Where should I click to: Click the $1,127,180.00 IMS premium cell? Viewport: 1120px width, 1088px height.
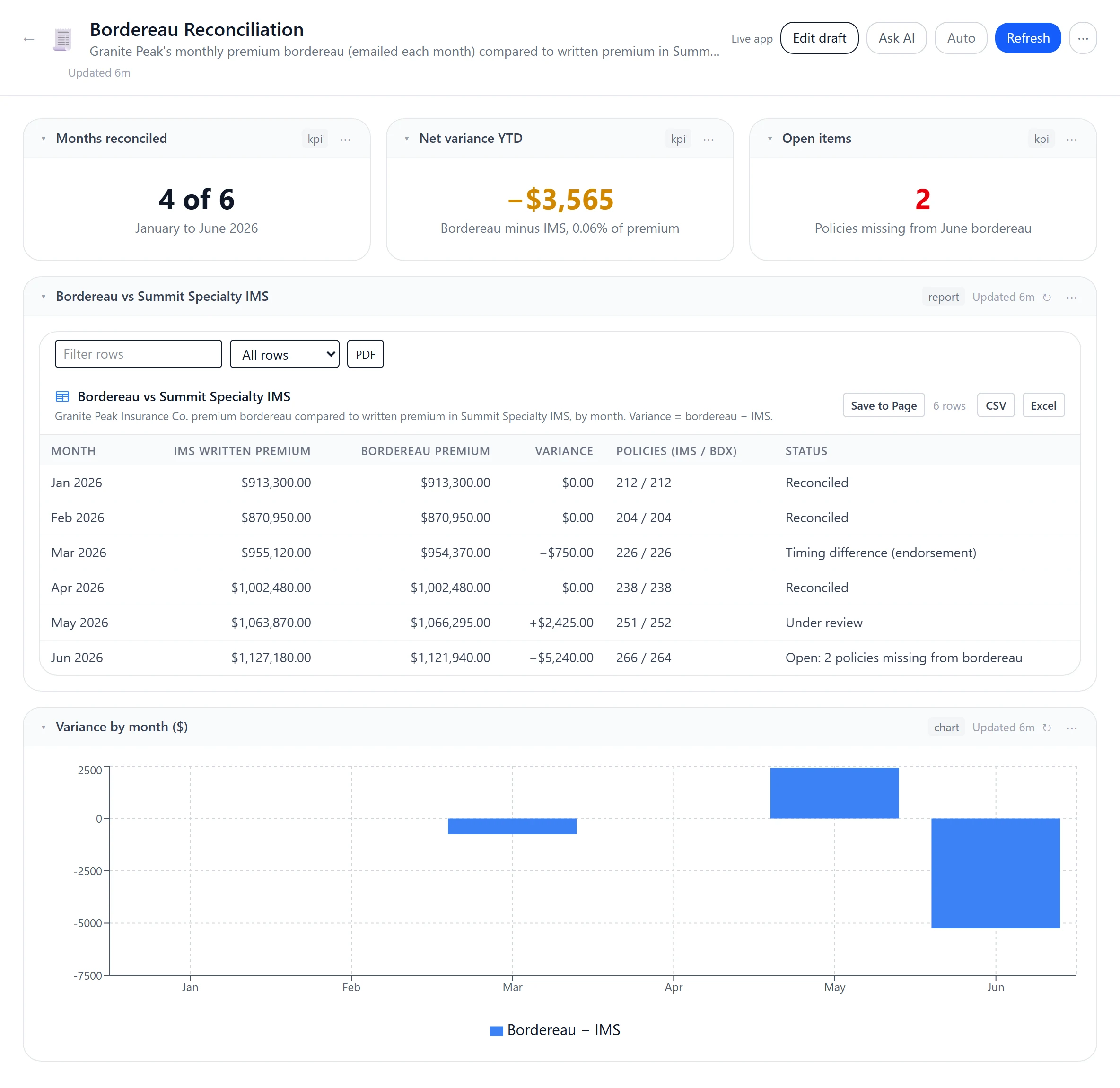tap(271, 658)
